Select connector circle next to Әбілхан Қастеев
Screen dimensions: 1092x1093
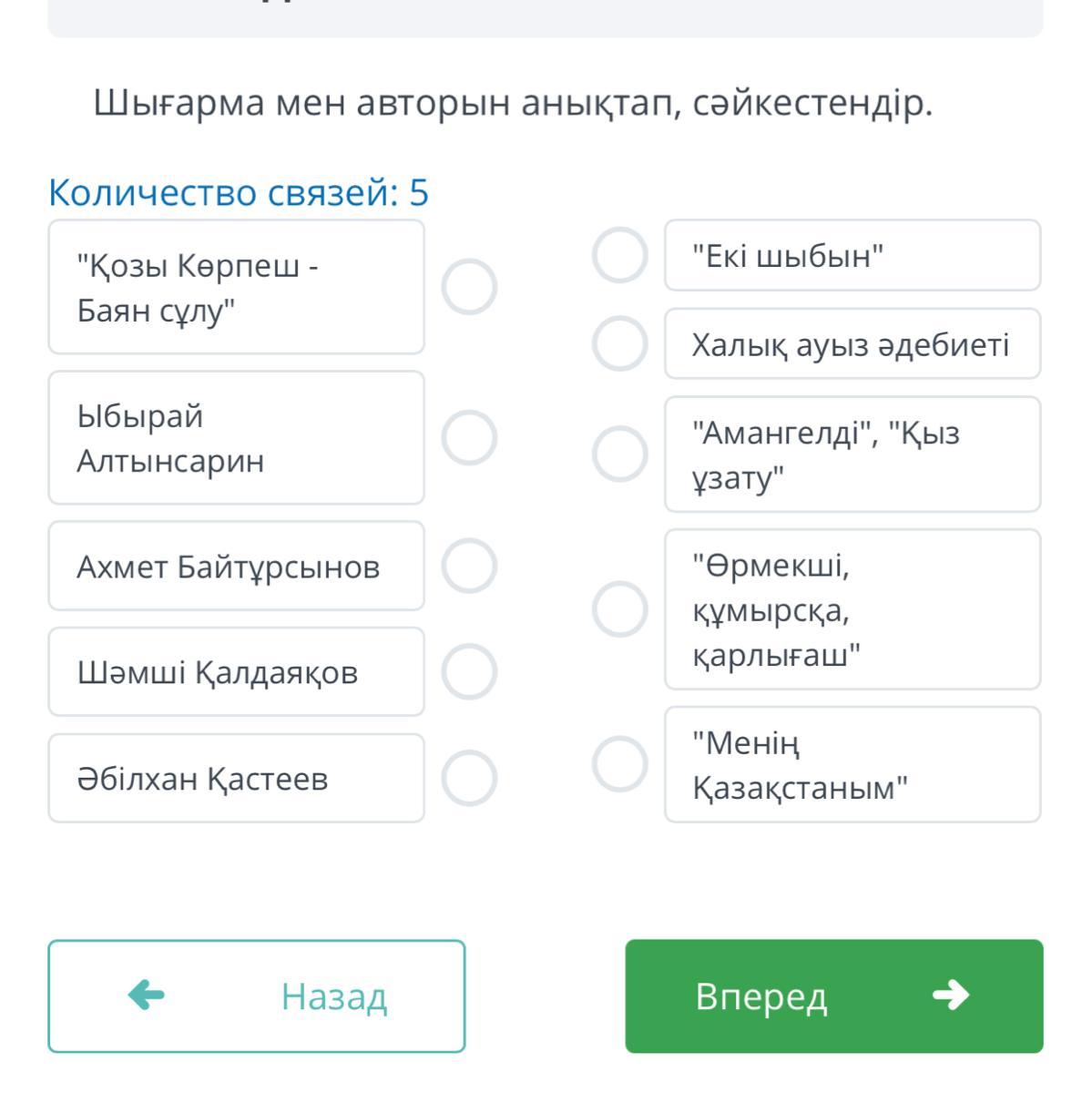click(x=469, y=779)
